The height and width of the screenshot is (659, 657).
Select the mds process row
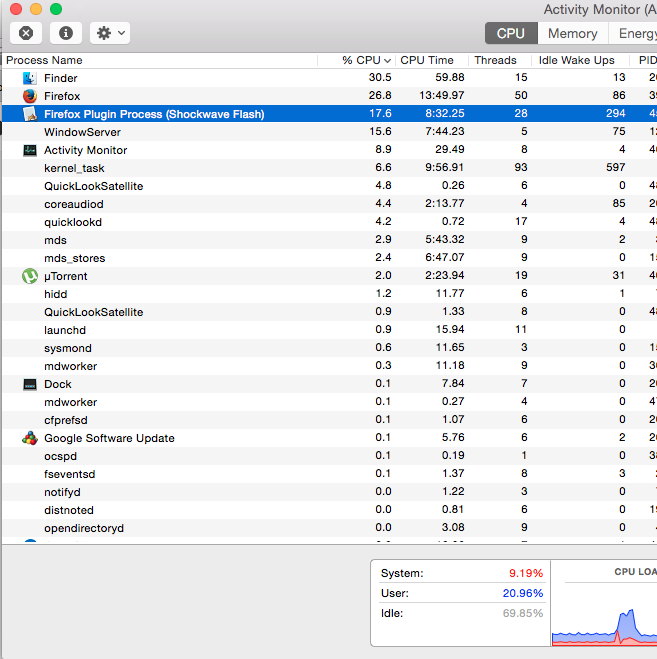click(x=330, y=240)
